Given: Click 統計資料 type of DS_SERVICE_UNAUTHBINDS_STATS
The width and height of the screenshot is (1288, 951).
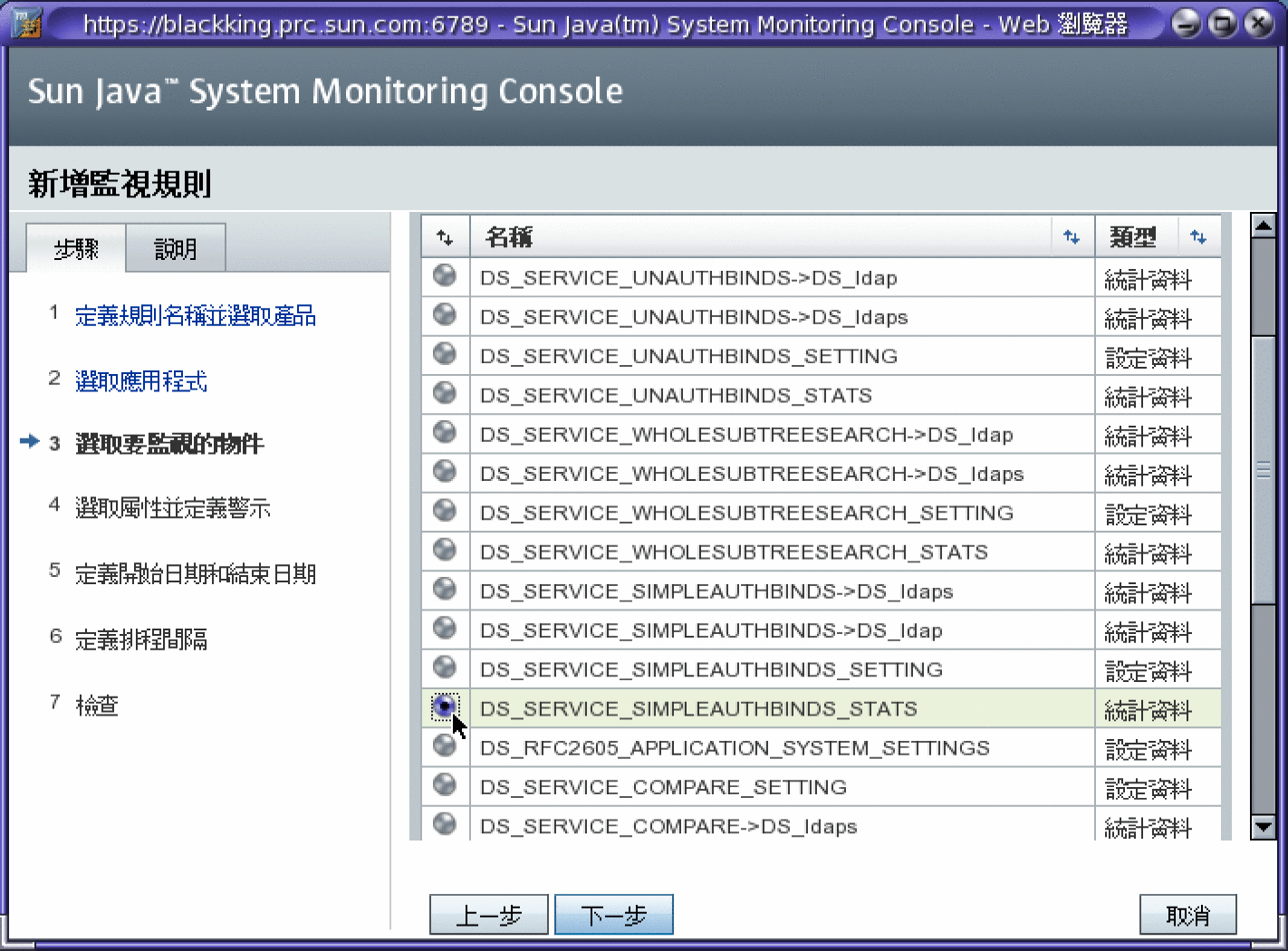Looking at the screenshot, I should tap(1149, 397).
